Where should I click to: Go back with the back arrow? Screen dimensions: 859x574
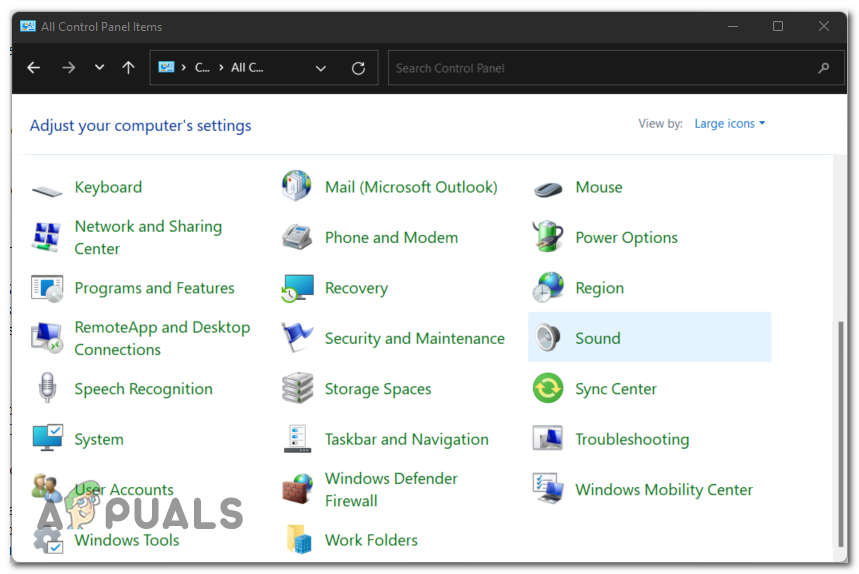[34, 68]
